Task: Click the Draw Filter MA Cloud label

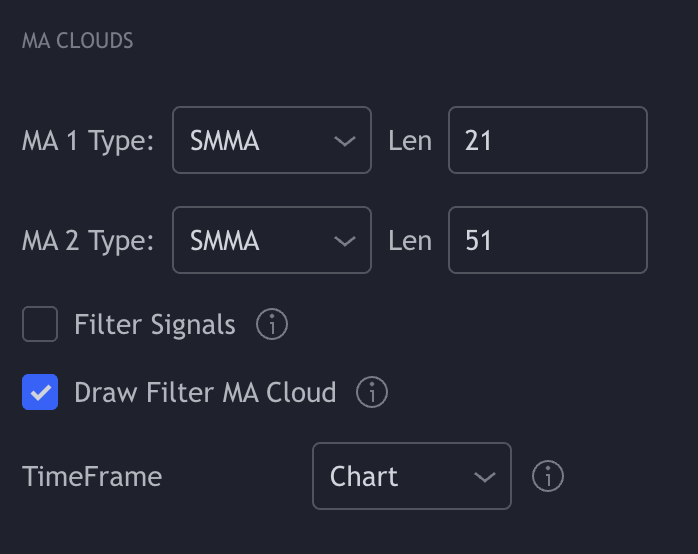Action: [x=205, y=392]
